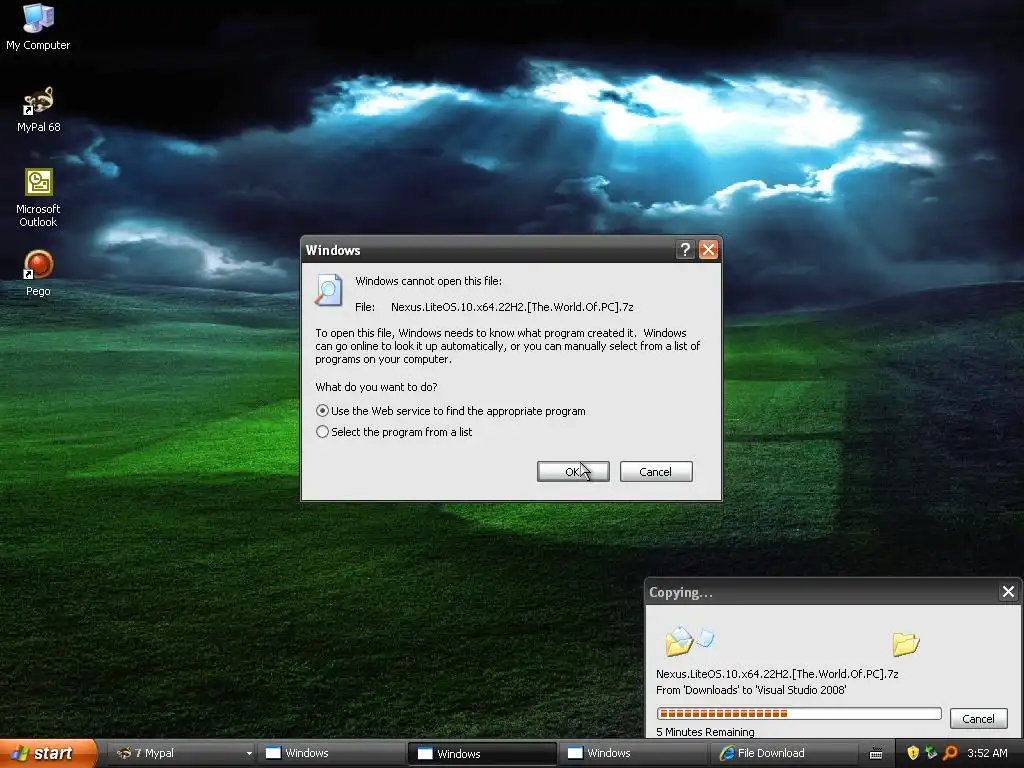1024x768 pixels.
Task: Click the Windows dialog title bar
Action: (x=487, y=249)
